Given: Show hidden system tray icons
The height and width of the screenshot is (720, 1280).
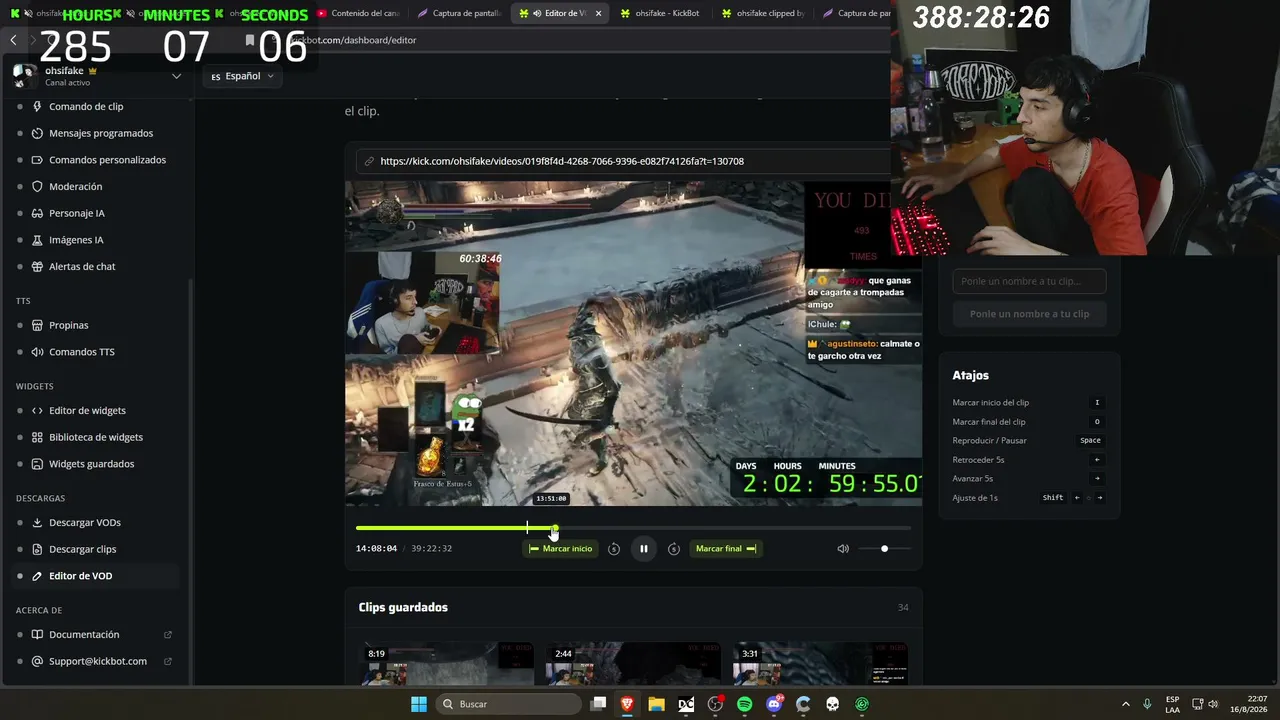Looking at the screenshot, I should click(x=1126, y=704).
